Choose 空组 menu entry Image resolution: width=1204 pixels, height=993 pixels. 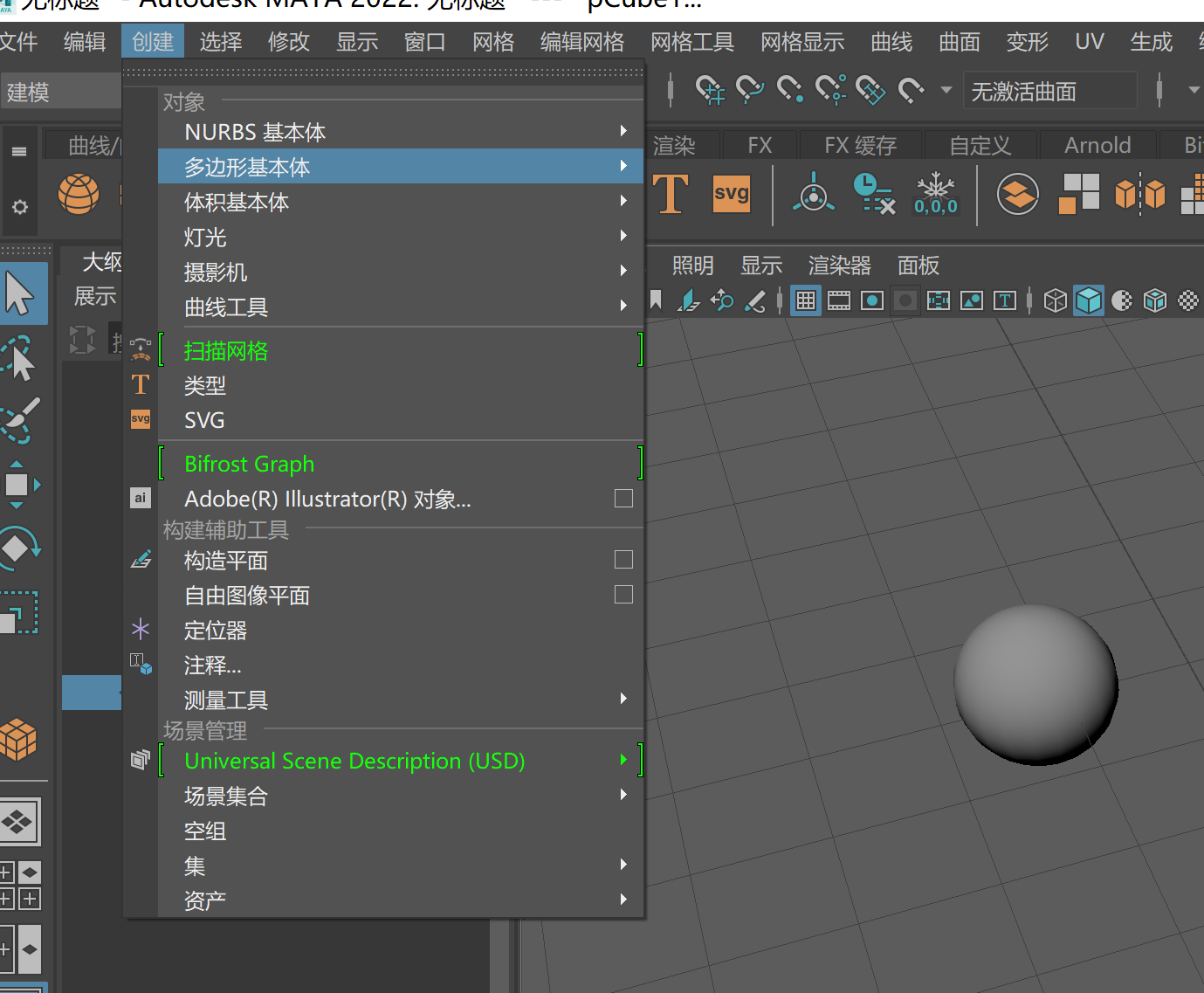click(x=401, y=830)
